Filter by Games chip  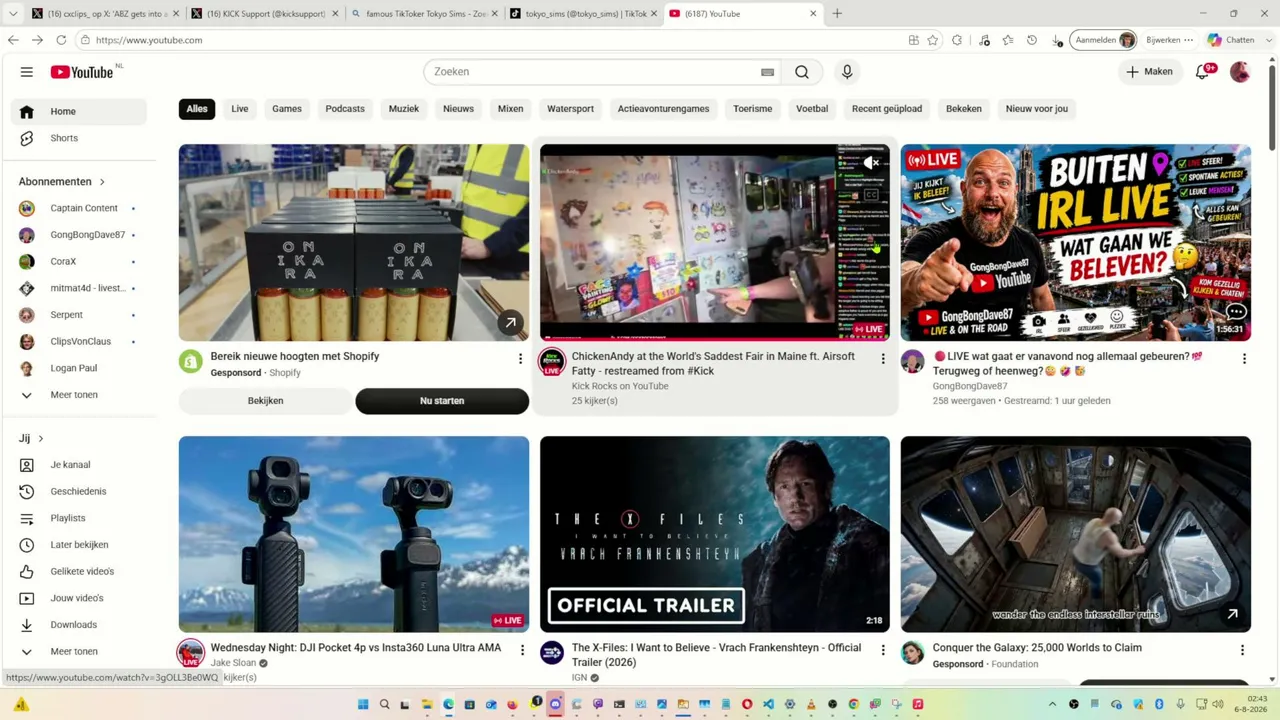(287, 109)
